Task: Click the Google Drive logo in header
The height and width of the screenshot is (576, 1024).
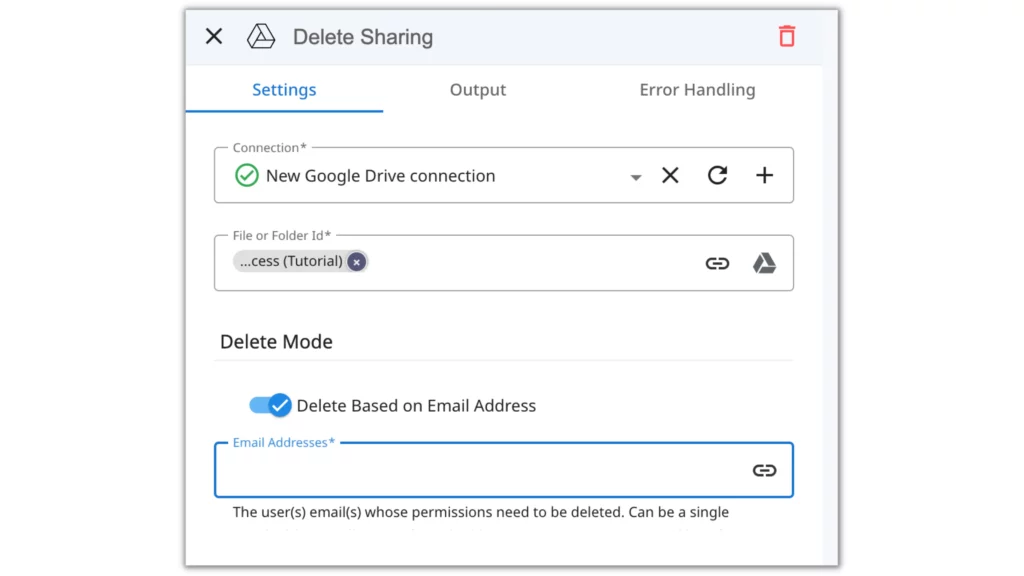Action: tap(261, 37)
